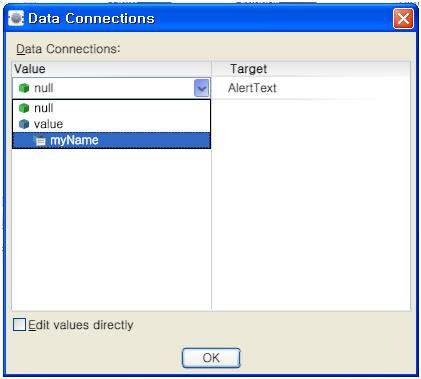Choose myName from the dropdown list

[111, 140]
